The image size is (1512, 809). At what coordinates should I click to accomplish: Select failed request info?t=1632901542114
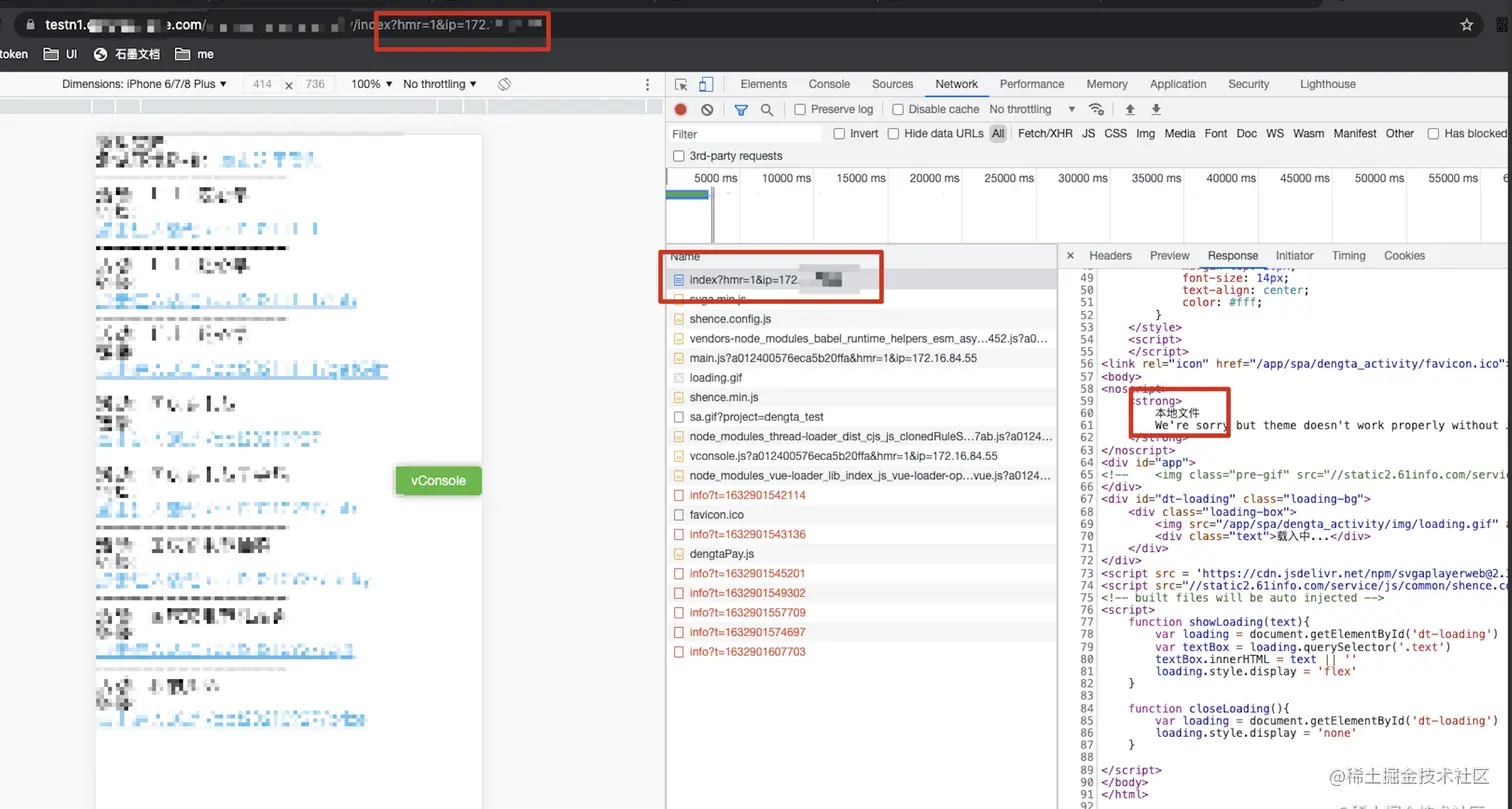click(x=861, y=495)
